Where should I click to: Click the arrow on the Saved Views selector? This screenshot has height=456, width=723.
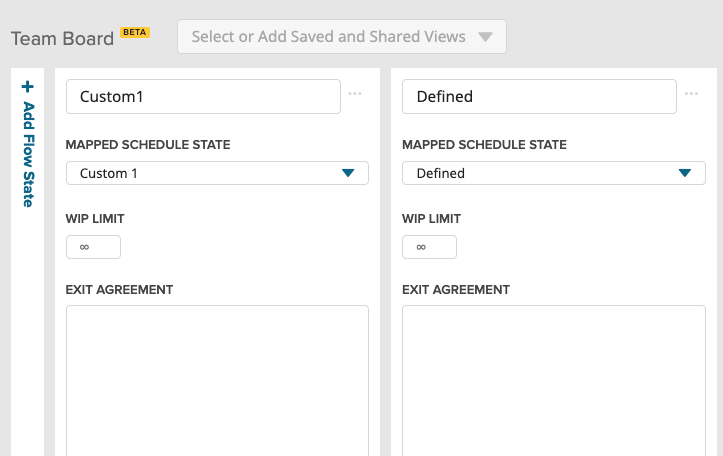pos(485,37)
